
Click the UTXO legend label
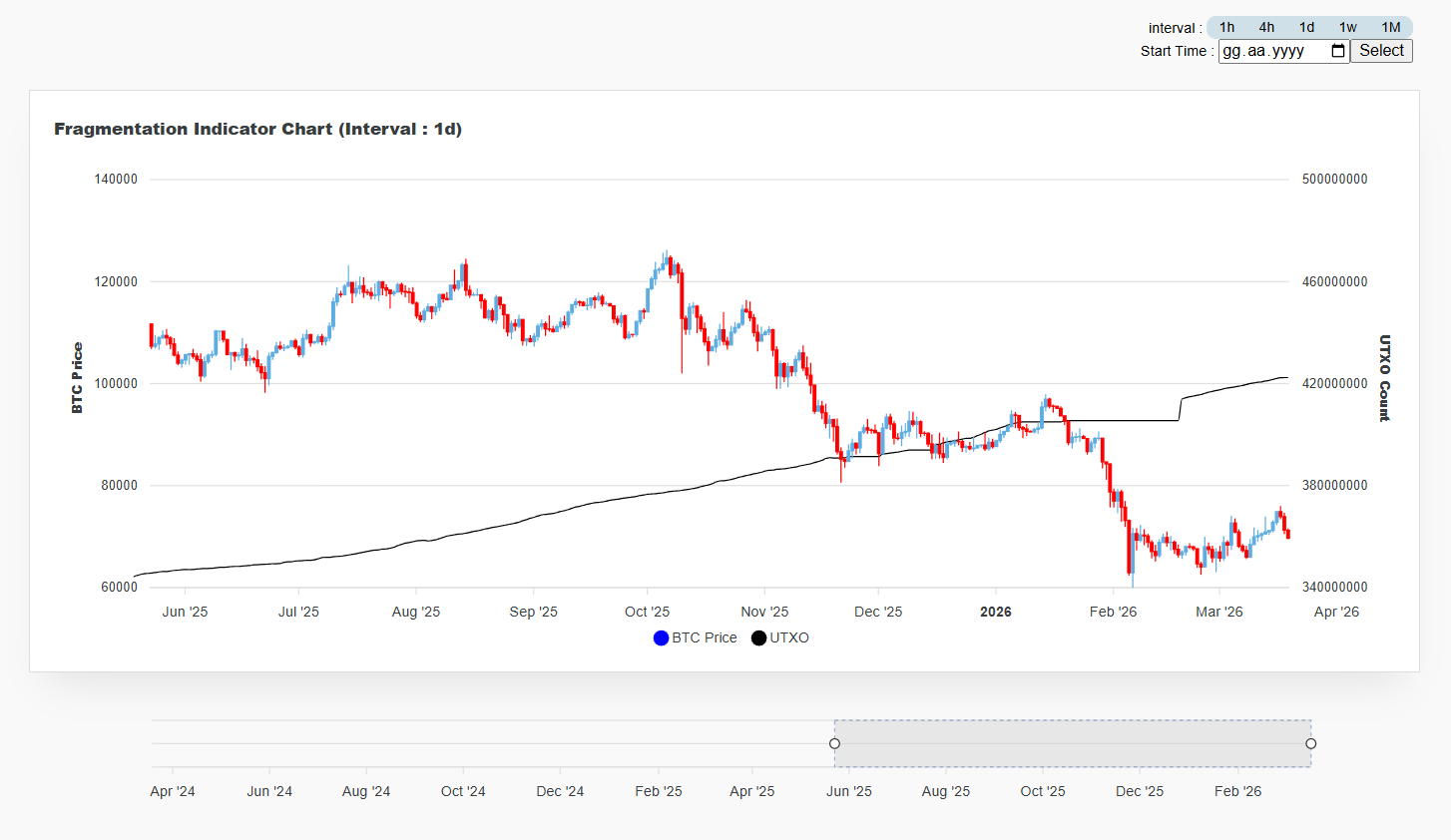tap(789, 638)
